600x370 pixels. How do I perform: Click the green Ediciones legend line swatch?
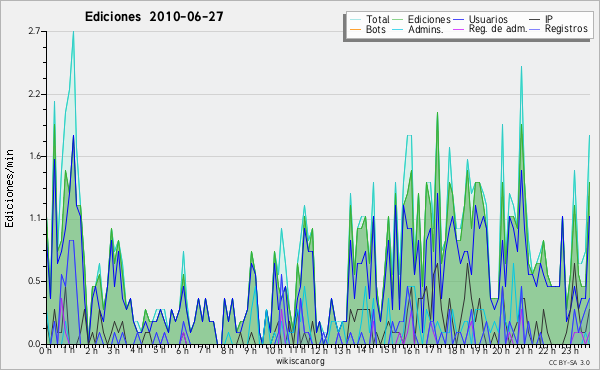point(398,19)
